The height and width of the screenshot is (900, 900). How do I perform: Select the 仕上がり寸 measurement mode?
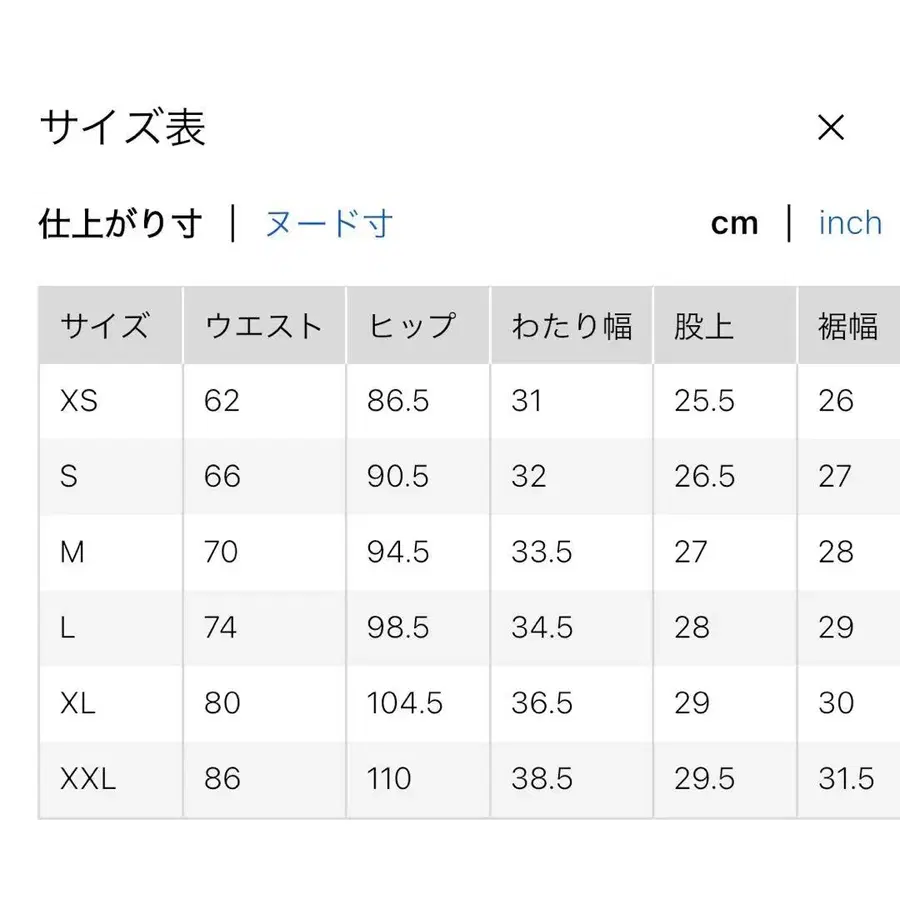click(x=120, y=222)
